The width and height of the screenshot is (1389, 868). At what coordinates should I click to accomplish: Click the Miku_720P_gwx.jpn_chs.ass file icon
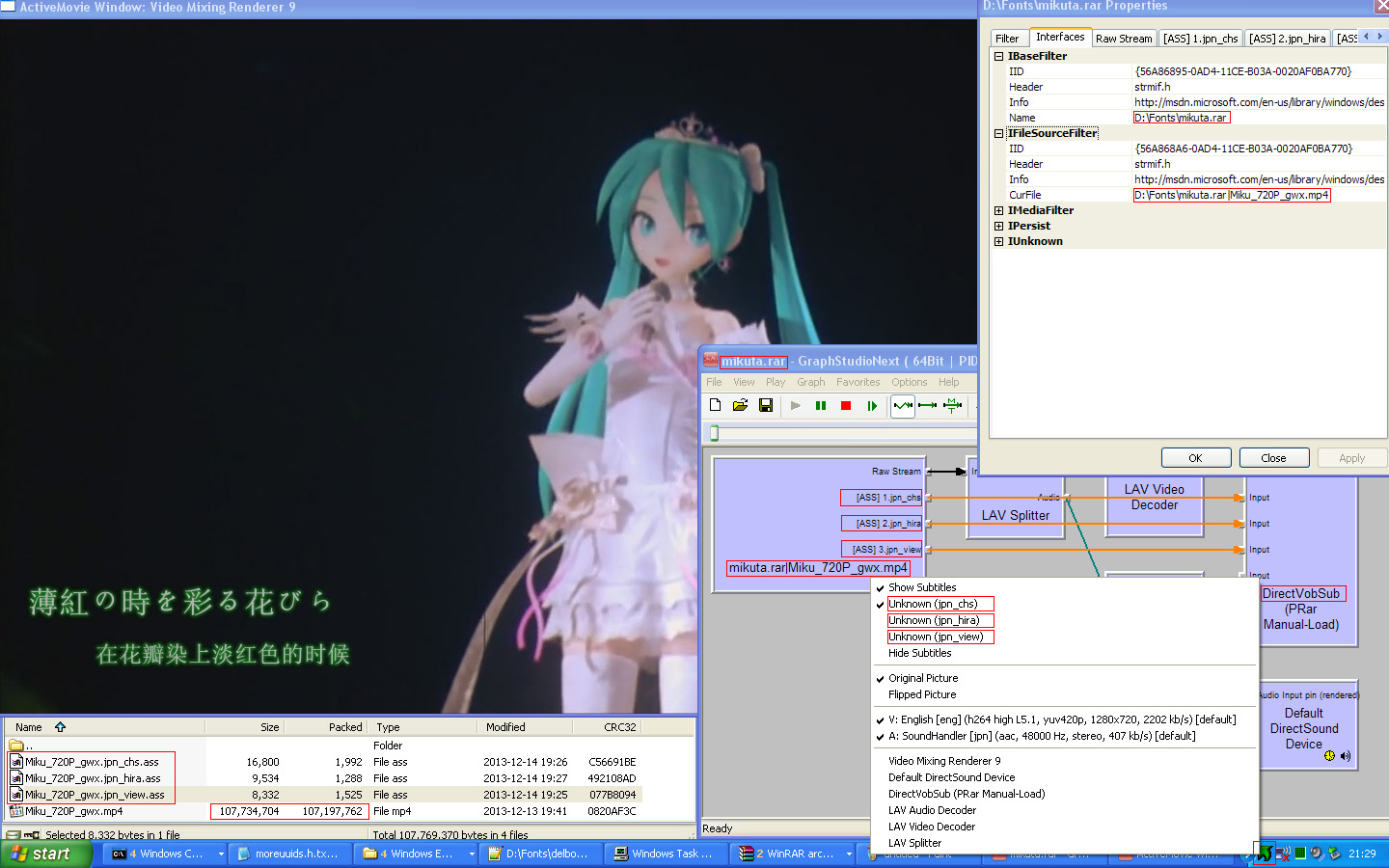click(16, 762)
